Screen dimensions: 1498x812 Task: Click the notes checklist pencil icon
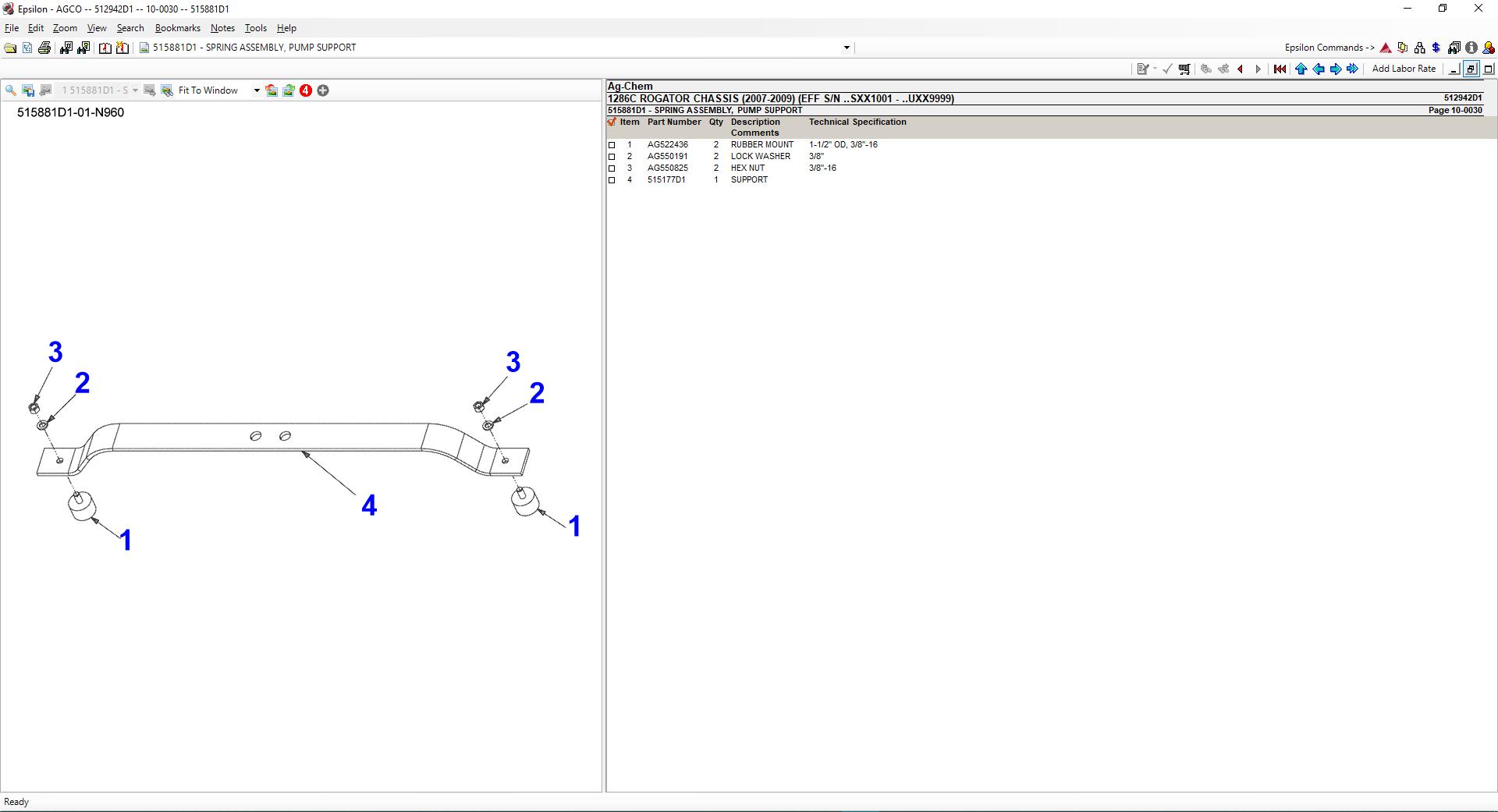coord(1143,69)
